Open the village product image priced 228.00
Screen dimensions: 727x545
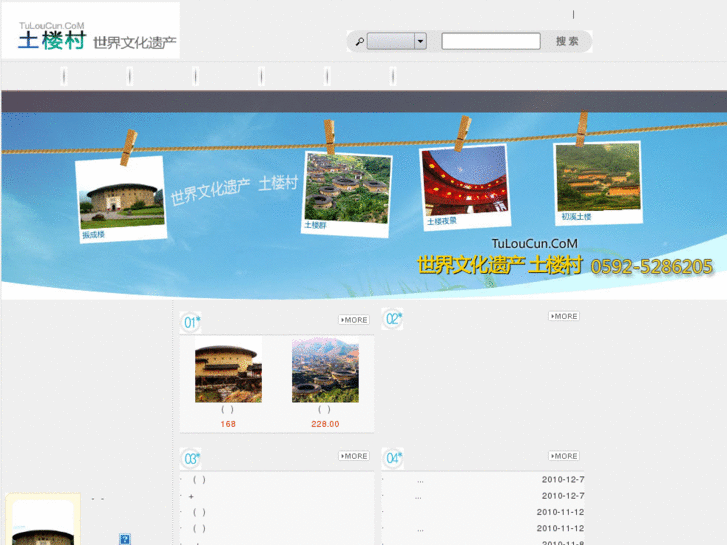(x=325, y=370)
